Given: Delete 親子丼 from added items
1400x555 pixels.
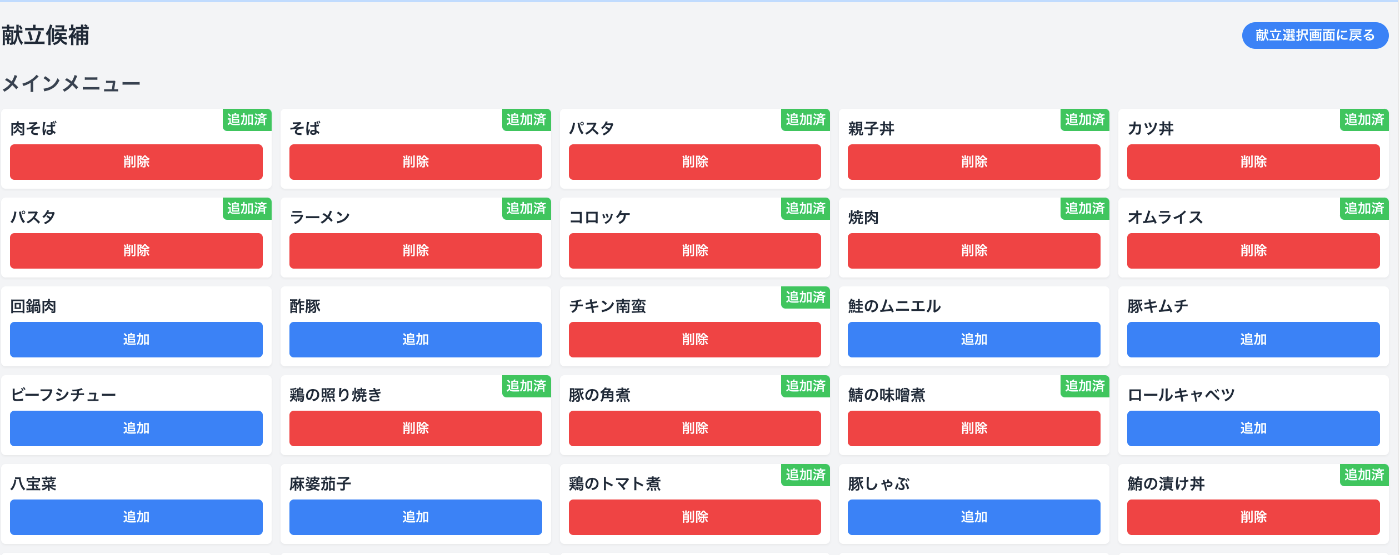Looking at the screenshot, I should point(974,162).
